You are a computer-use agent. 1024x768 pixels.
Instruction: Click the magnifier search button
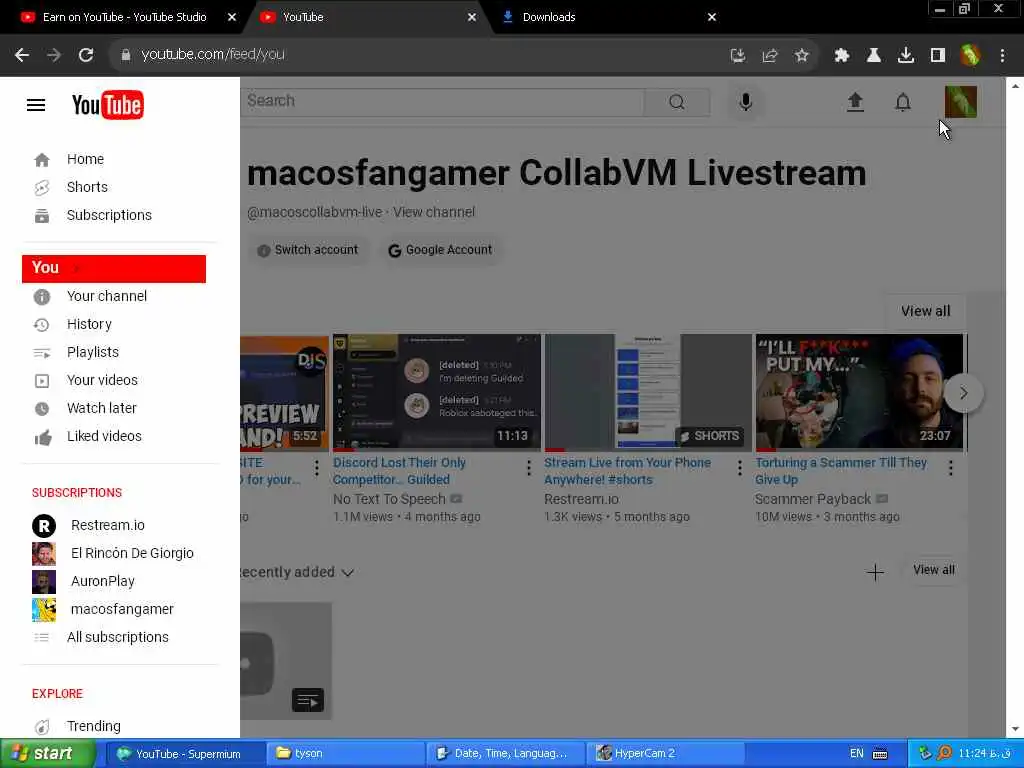pyautogui.click(x=677, y=102)
